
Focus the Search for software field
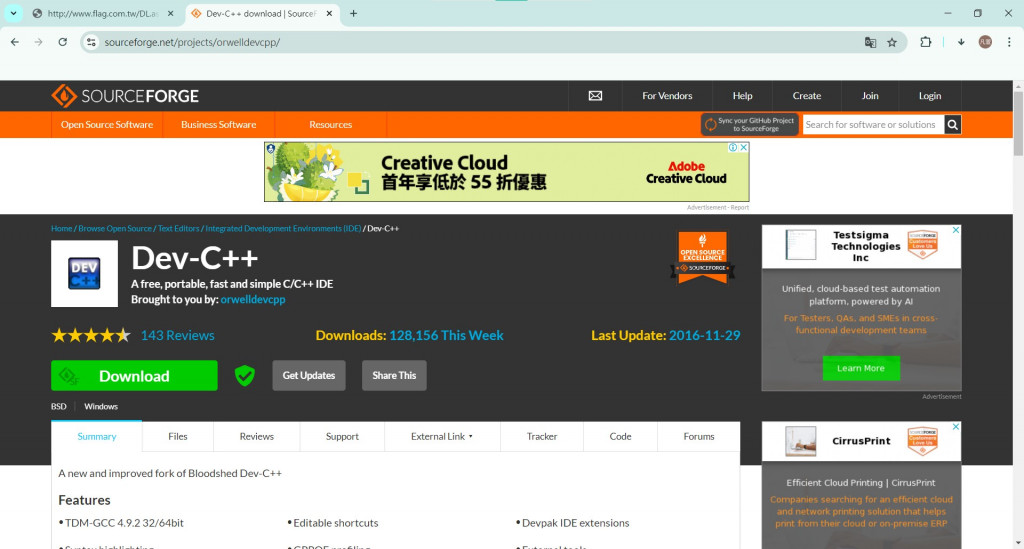[x=872, y=125]
